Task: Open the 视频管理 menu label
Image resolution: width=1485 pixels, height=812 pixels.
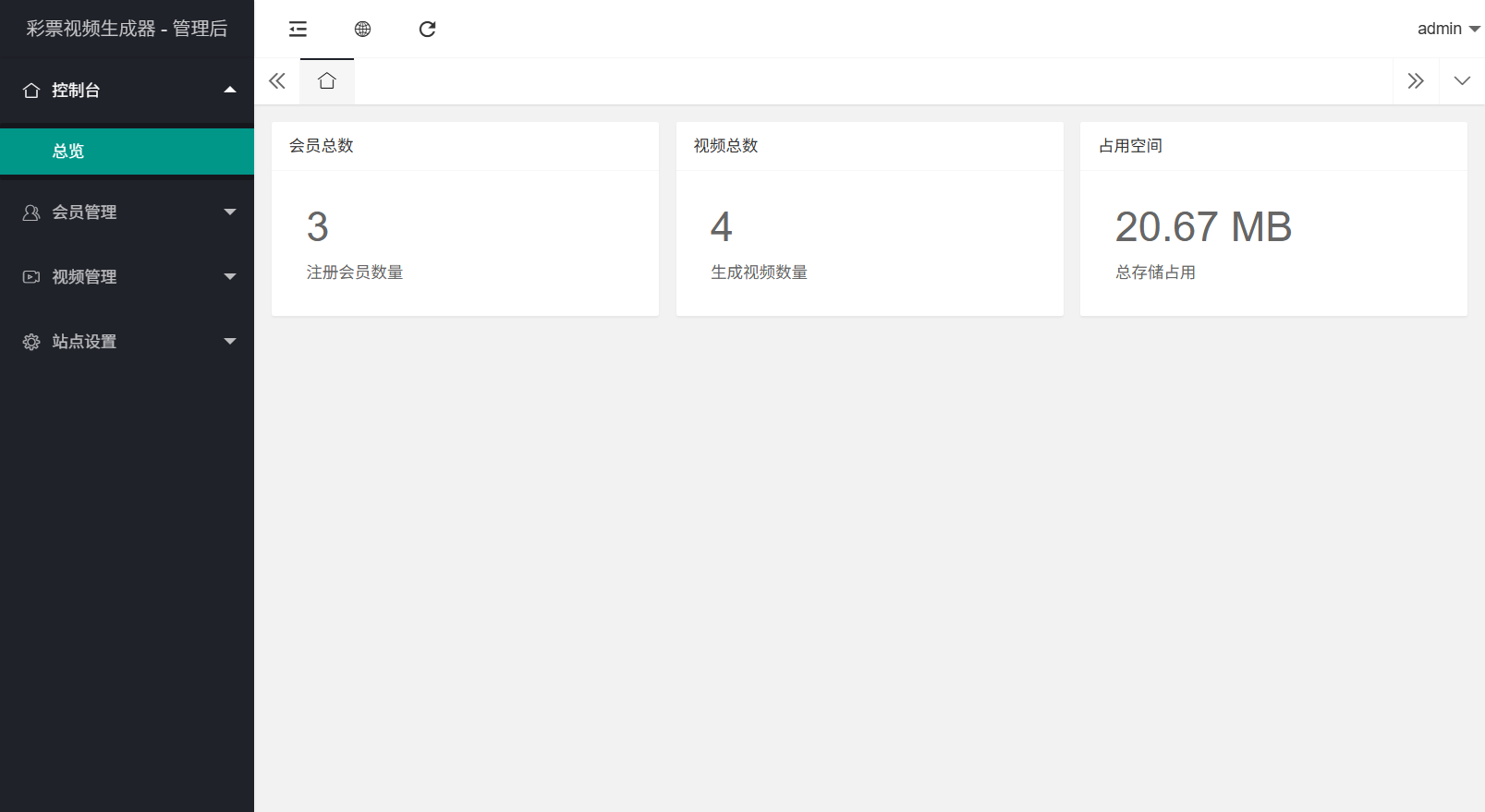Action: pos(84,277)
